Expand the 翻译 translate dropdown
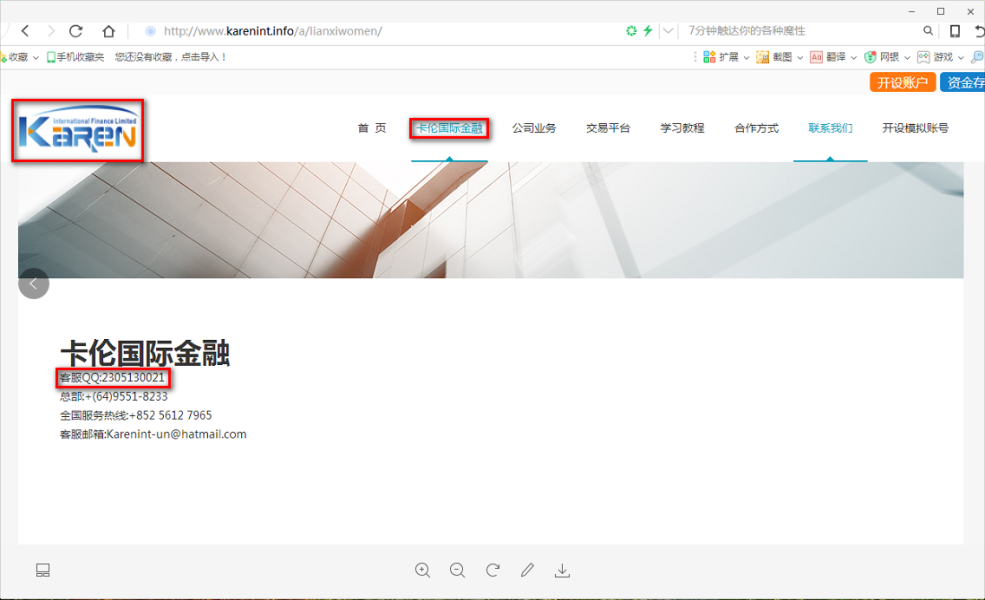The height and width of the screenshot is (600, 985). 835,57
